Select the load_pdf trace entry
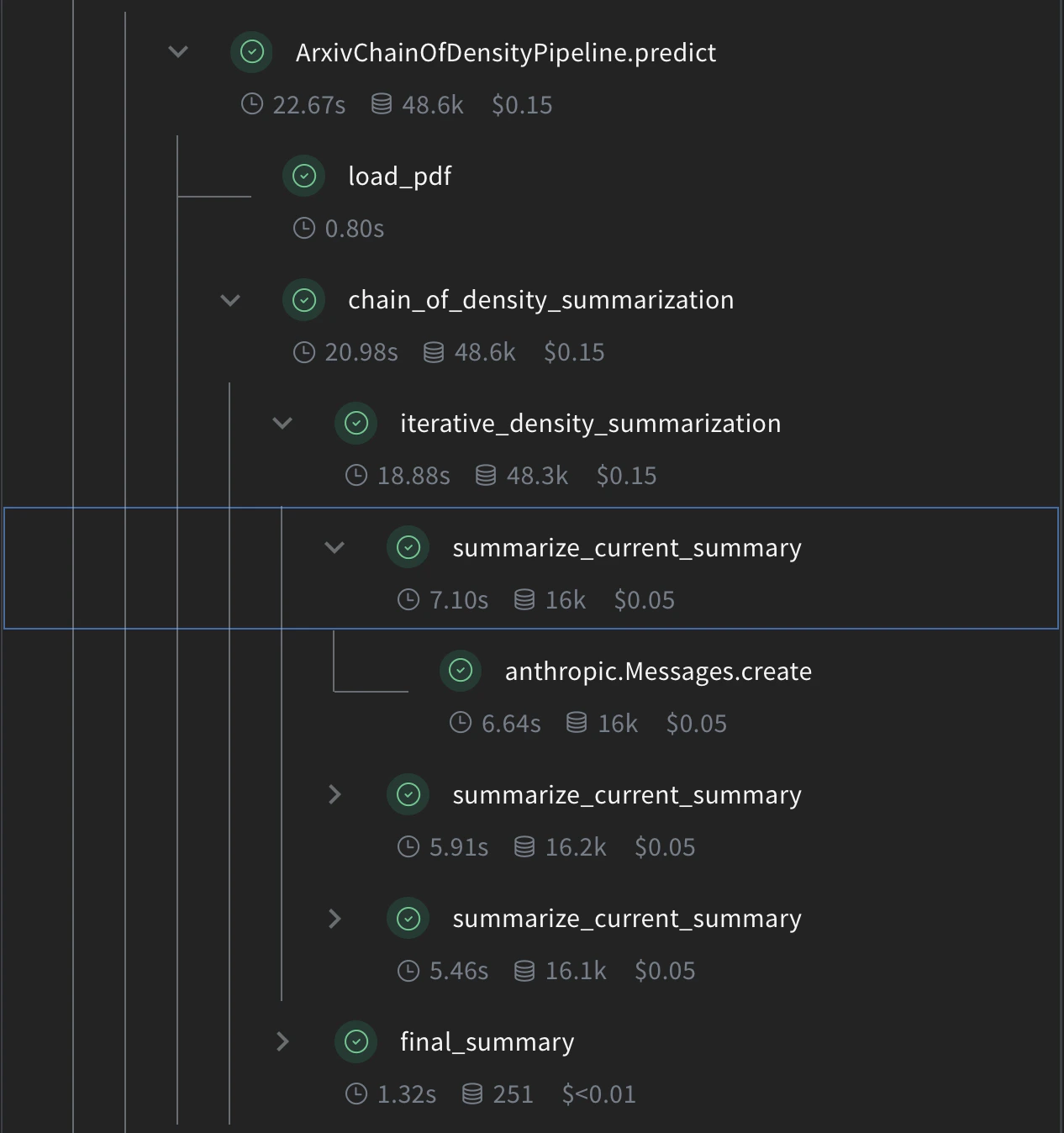Viewport: 1064px width, 1133px height. click(x=400, y=176)
